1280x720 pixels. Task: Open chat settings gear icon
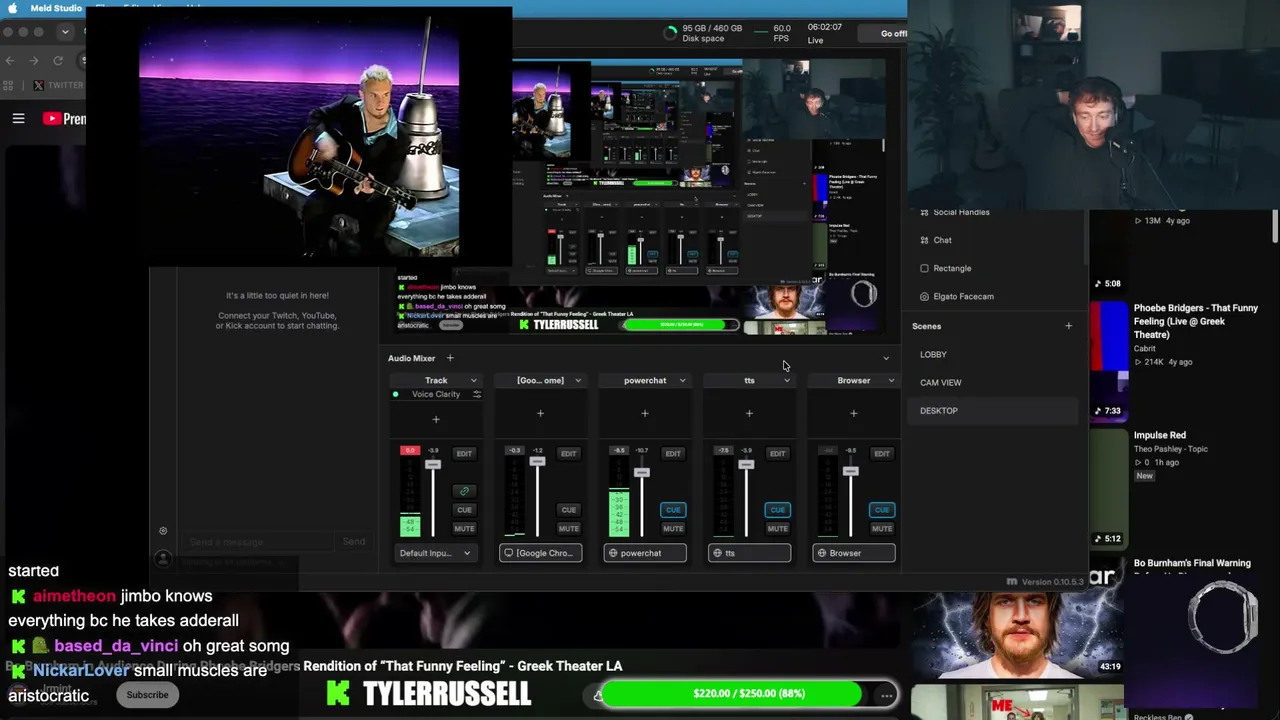[163, 531]
